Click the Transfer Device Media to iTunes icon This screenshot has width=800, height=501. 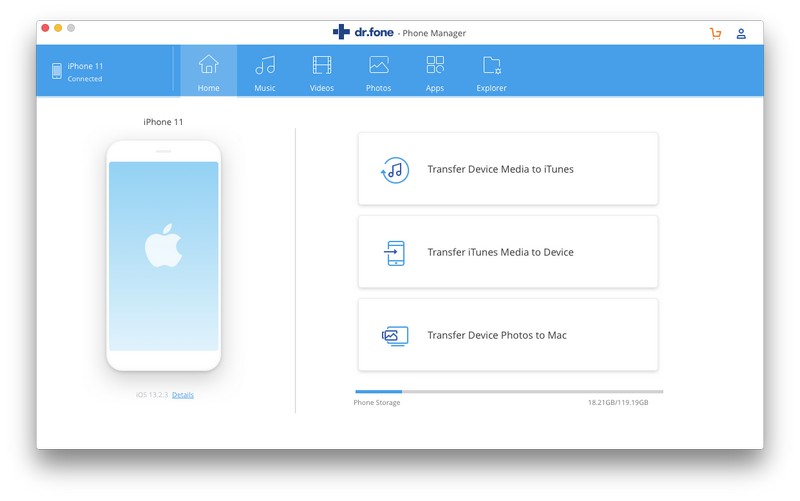395,170
